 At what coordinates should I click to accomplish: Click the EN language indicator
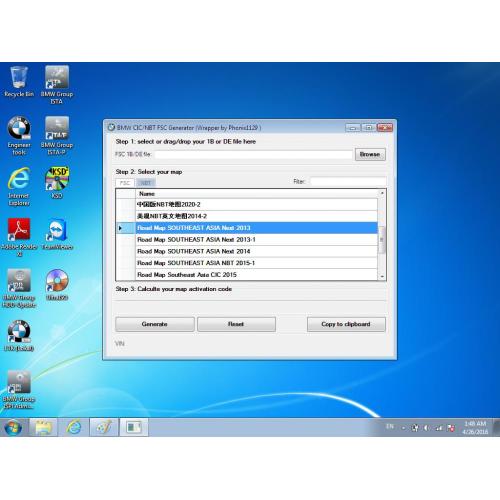pos(390,426)
